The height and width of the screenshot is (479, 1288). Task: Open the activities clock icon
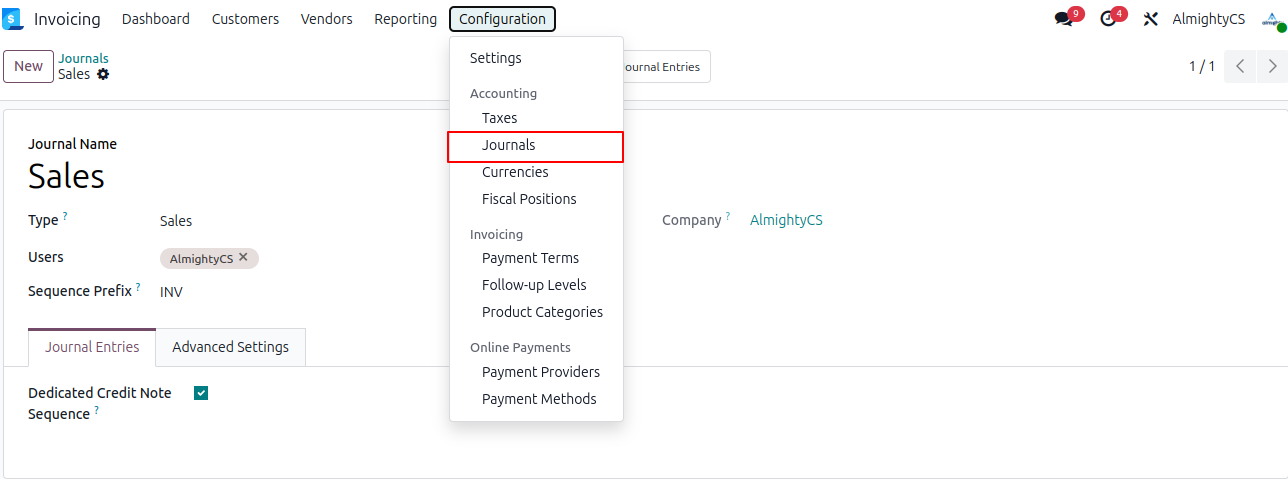click(1107, 19)
